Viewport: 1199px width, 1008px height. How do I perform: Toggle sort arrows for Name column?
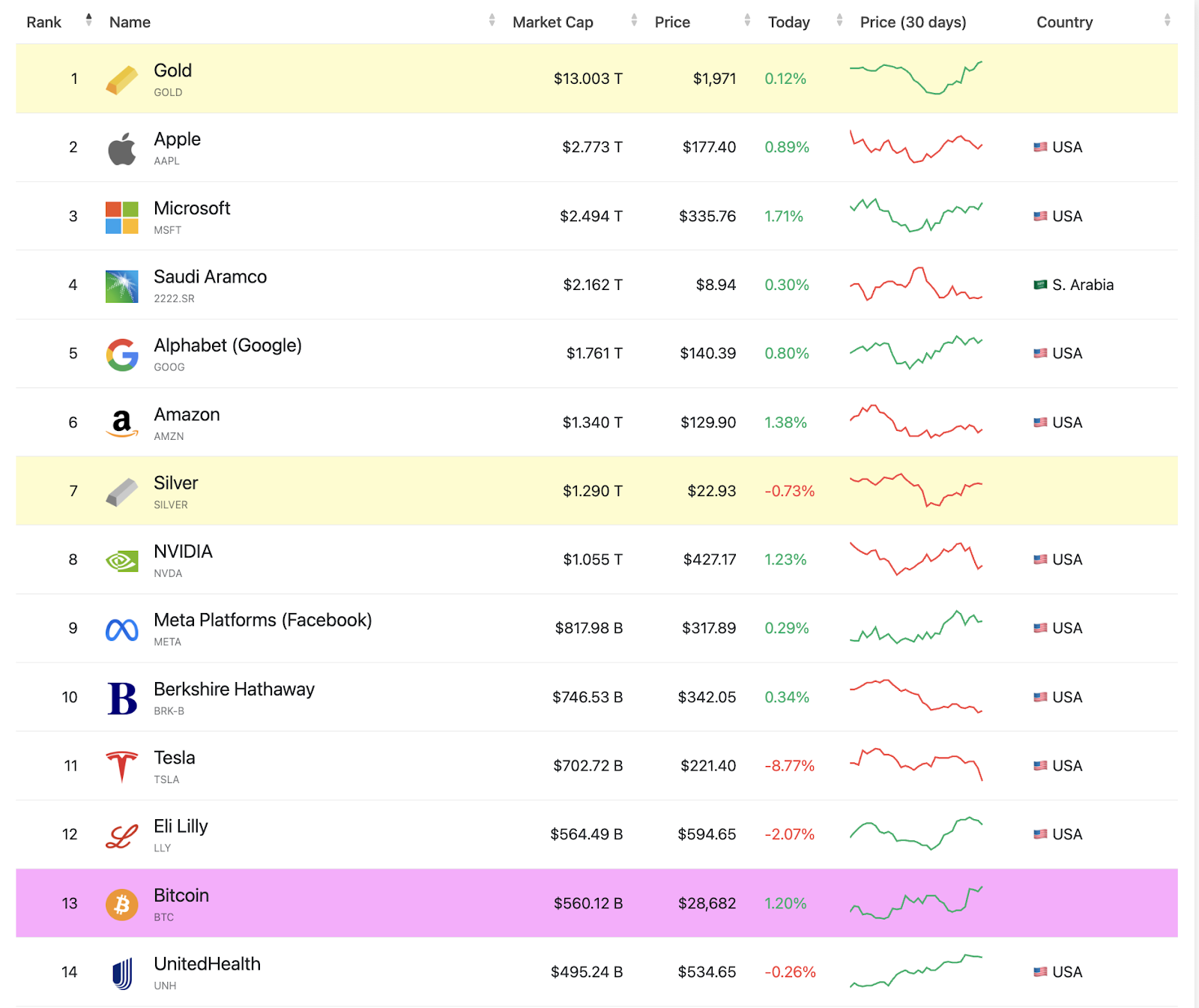492,19
